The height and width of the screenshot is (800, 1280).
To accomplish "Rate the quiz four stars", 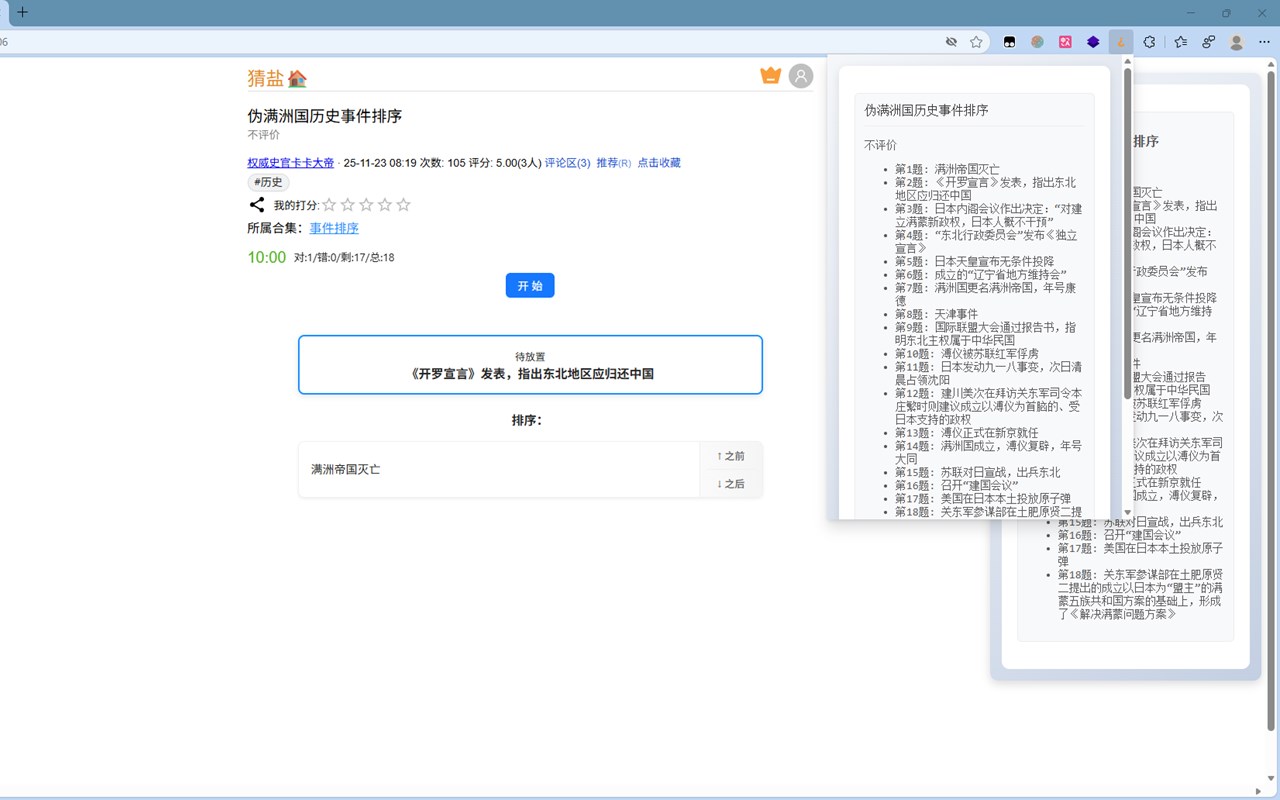I will (385, 205).
